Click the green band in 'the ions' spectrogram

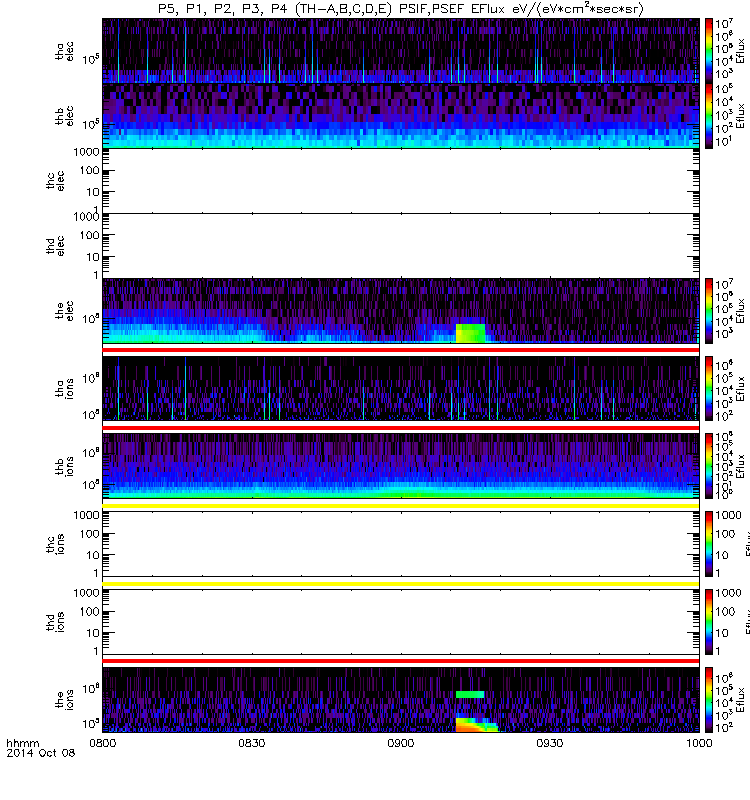click(x=469, y=694)
